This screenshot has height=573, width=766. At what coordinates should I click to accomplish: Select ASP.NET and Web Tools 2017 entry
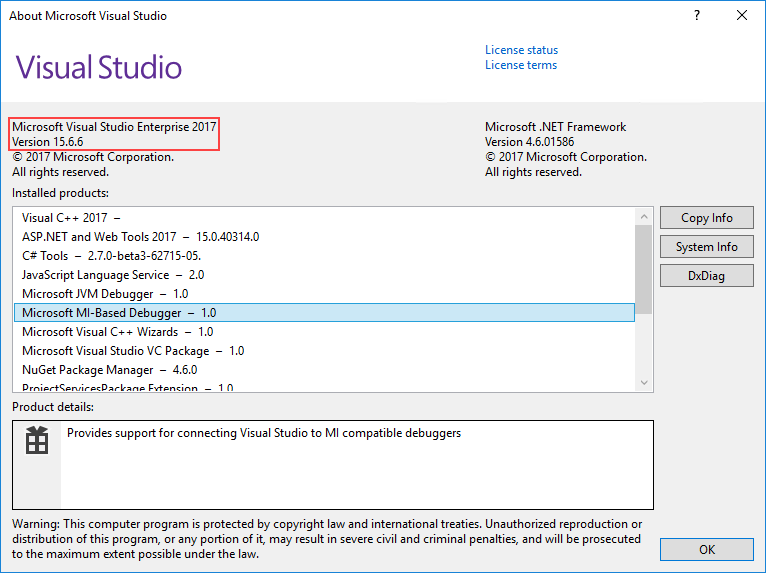(324, 237)
